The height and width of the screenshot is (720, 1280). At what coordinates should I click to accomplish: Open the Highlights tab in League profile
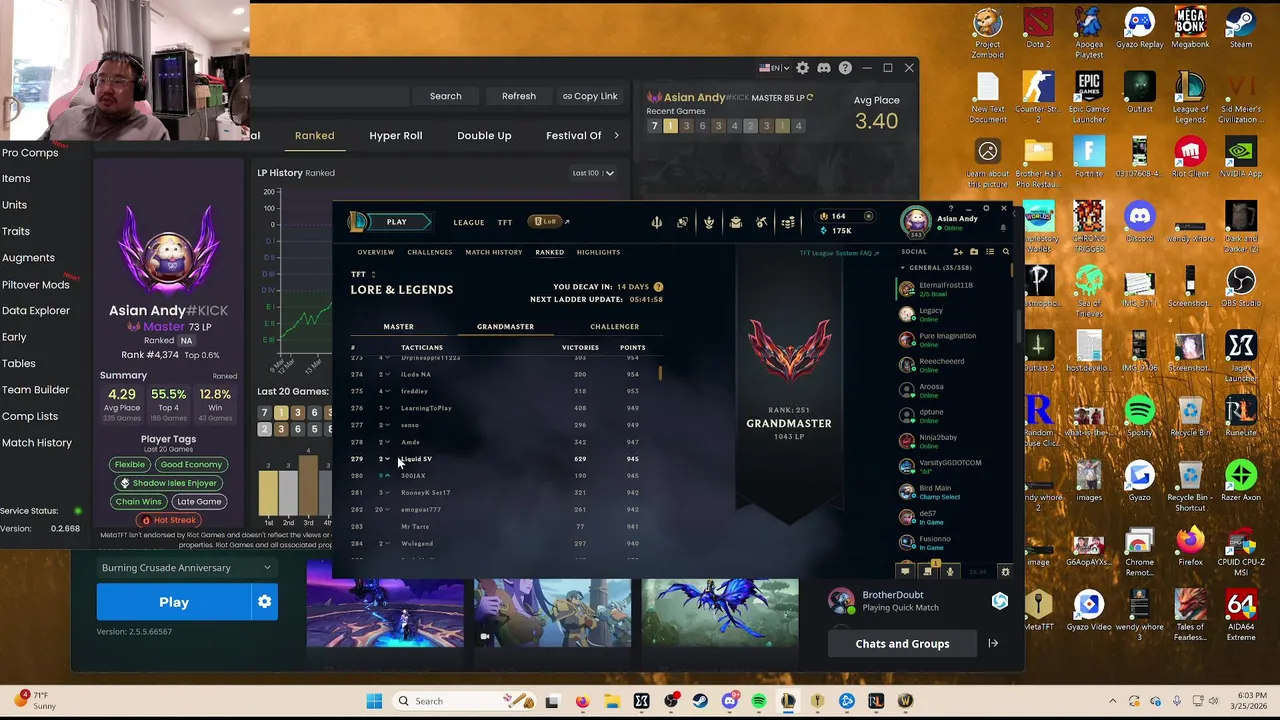coord(598,252)
